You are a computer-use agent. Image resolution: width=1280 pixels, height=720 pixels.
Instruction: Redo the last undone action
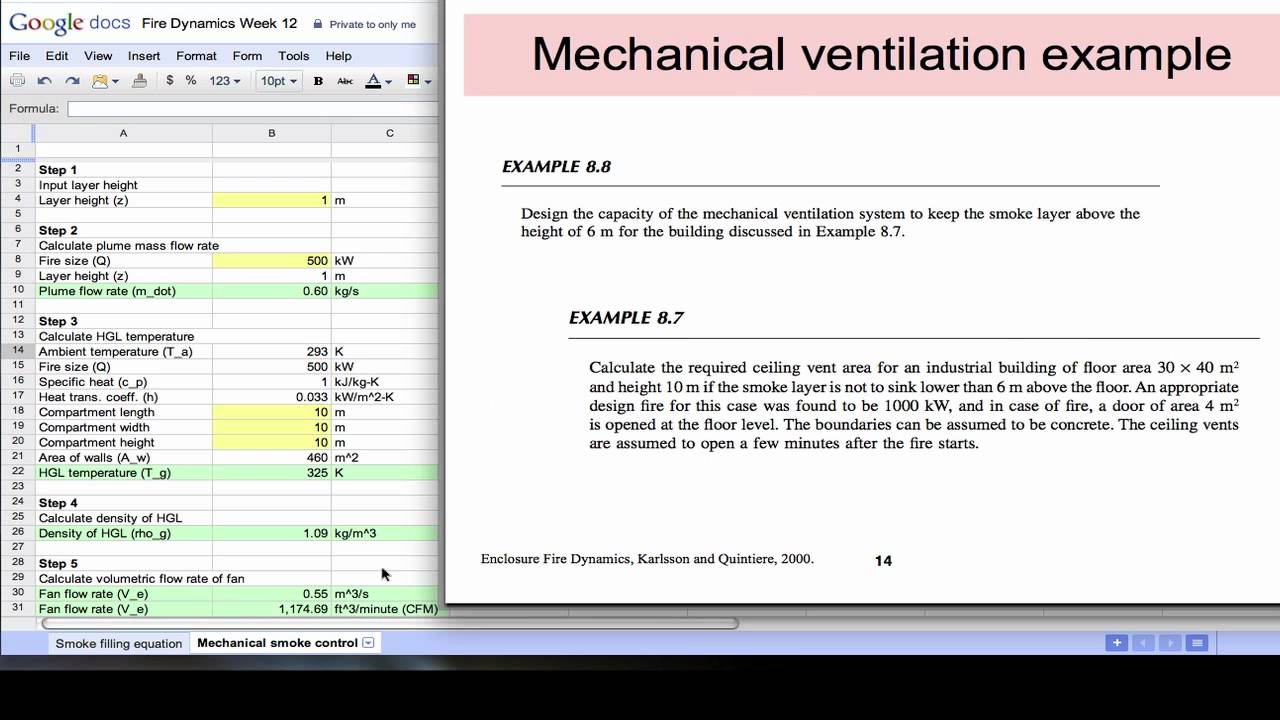point(72,81)
